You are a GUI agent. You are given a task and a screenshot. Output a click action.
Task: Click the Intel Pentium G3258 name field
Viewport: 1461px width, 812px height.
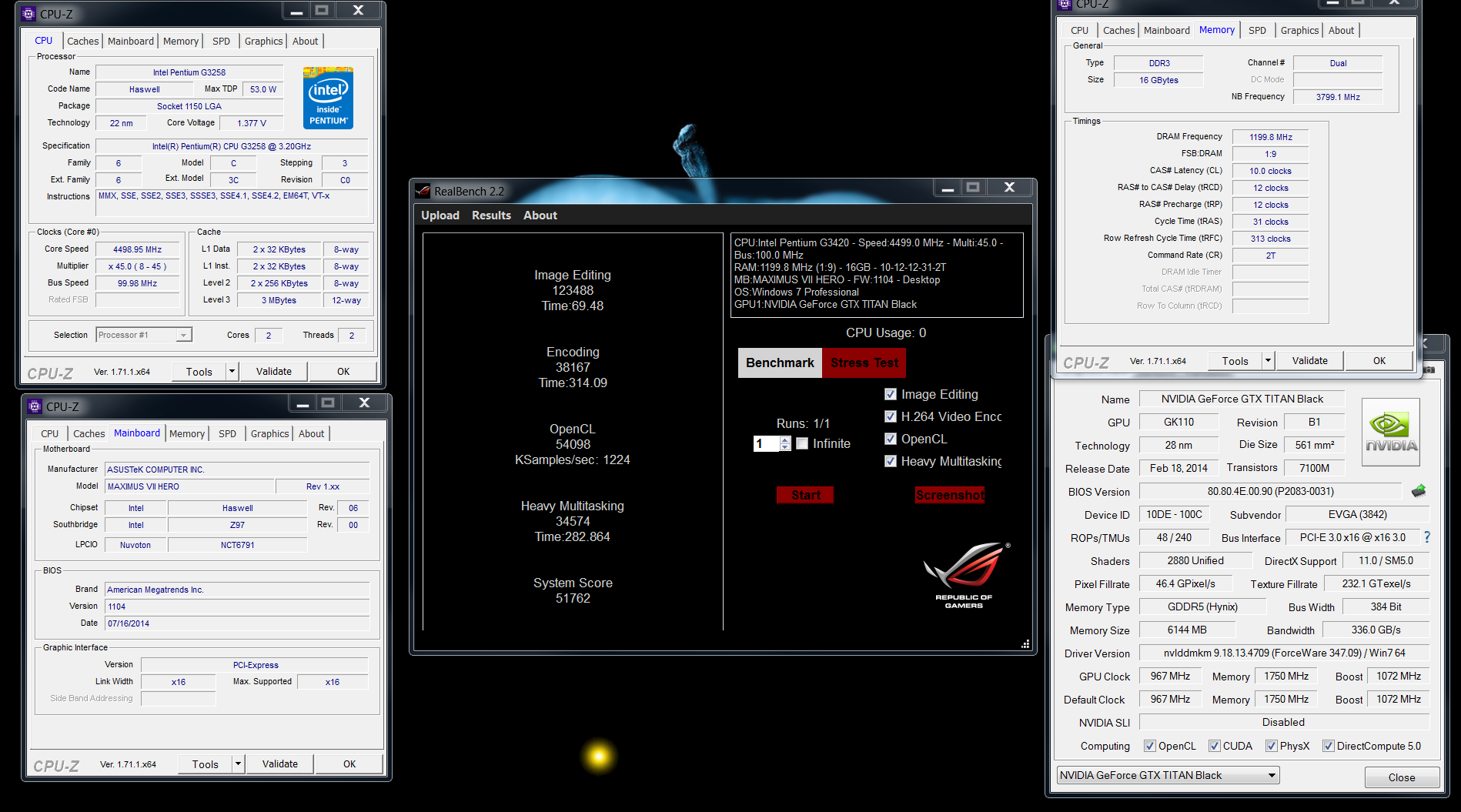[x=189, y=72]
